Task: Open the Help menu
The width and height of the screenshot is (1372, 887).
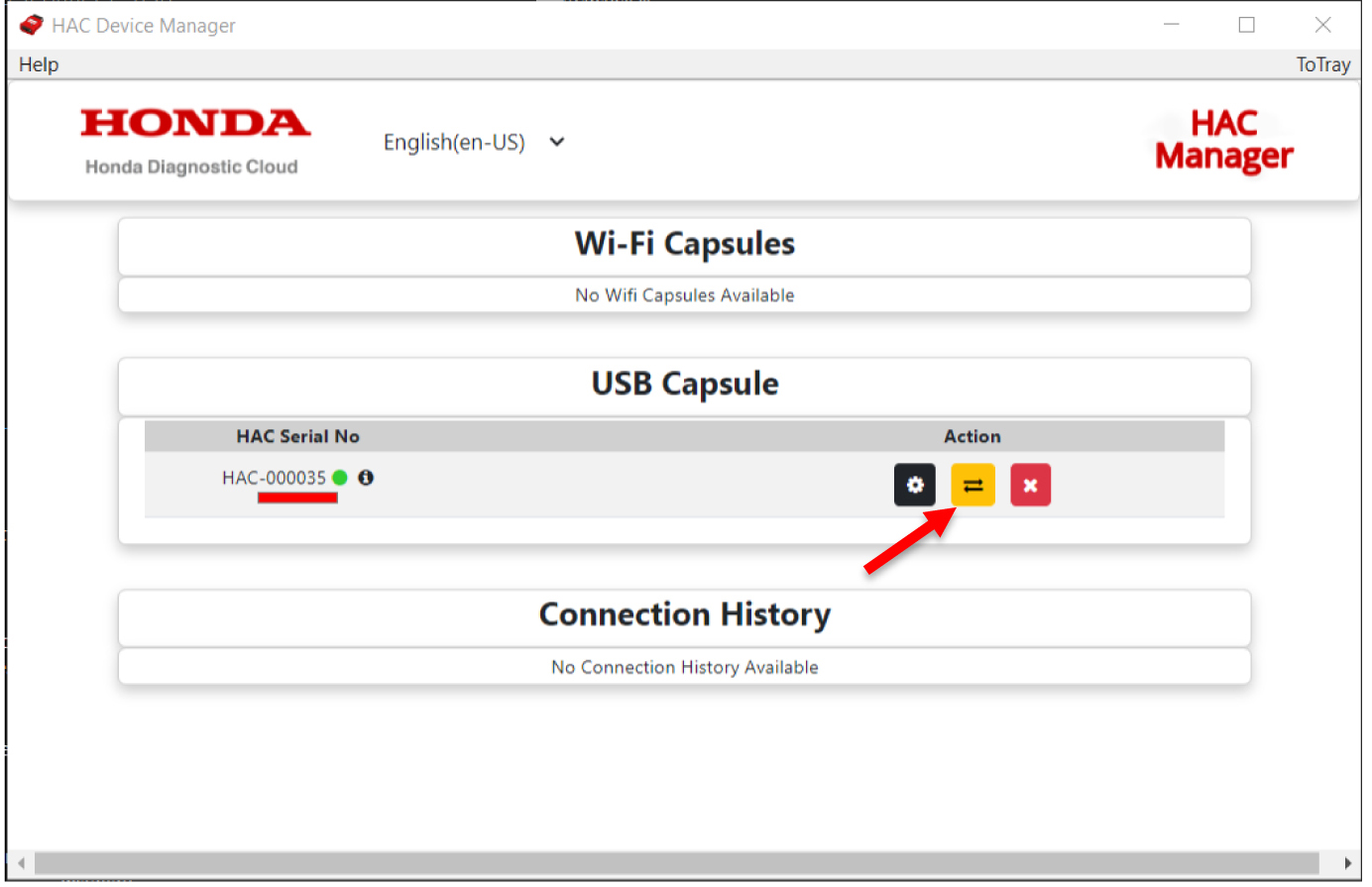Action: (x=39, y=64)
